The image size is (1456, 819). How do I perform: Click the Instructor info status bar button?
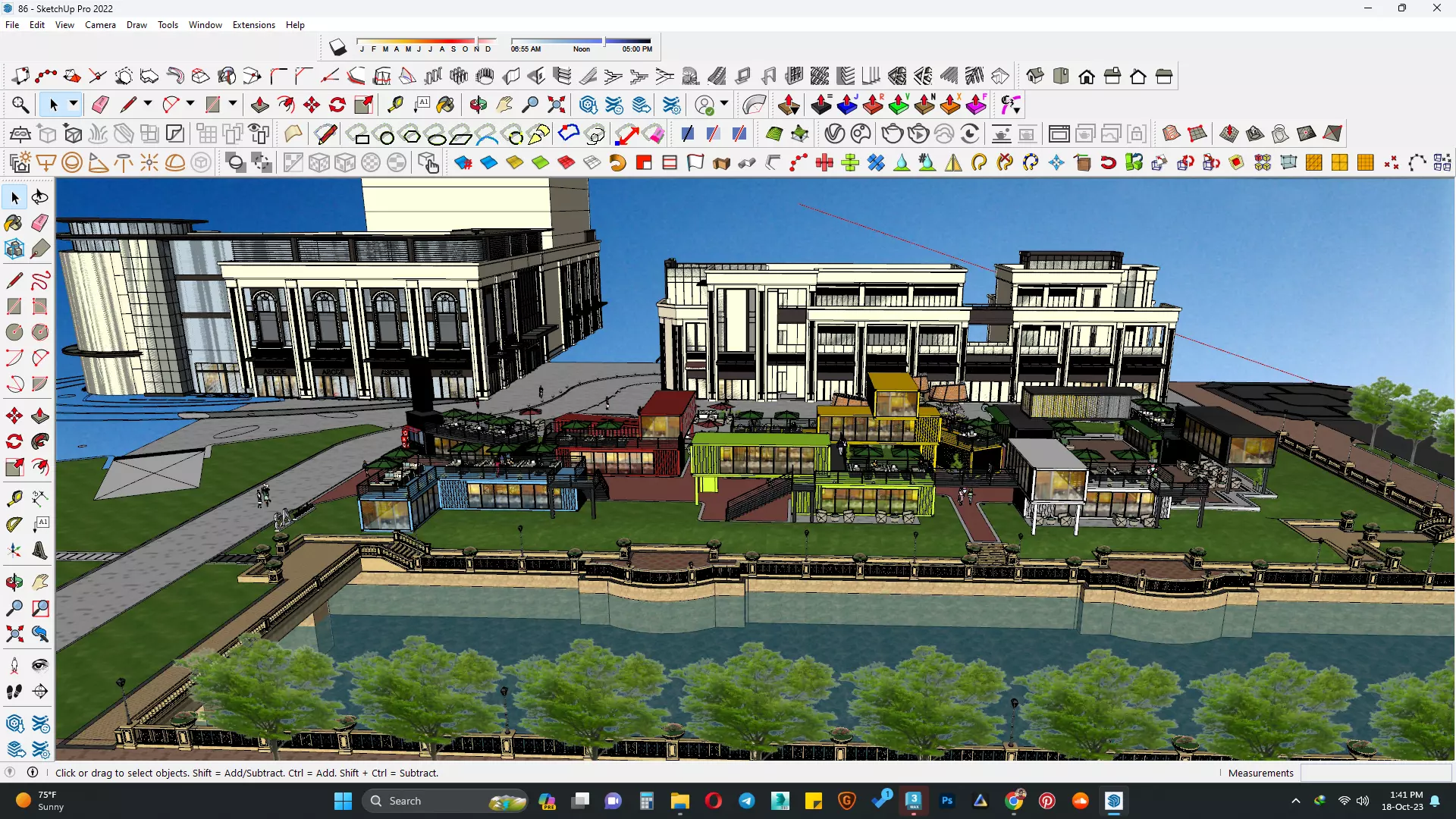coord(33,772)
